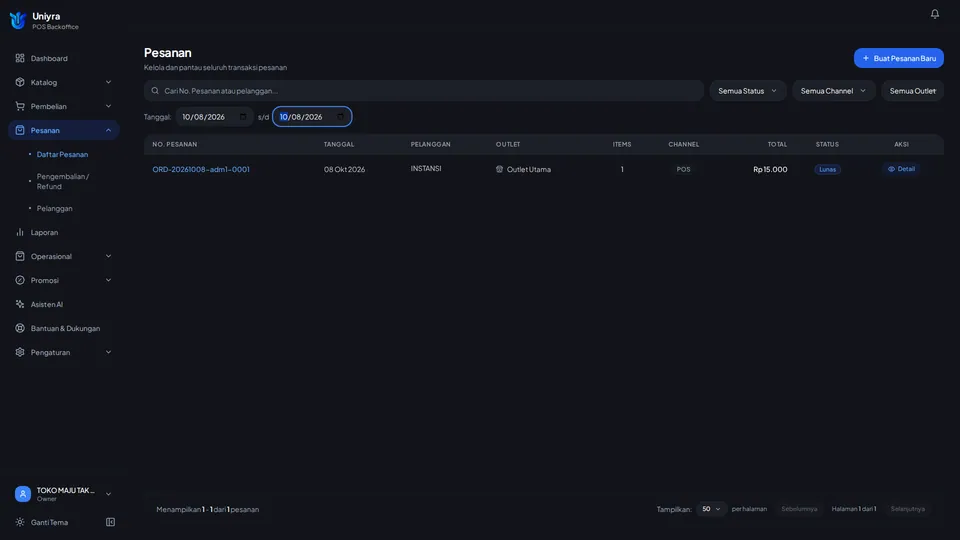Click the Bantuan & Dukungan lifebuoy icon
960x540 pixels.
pos(20,328)
